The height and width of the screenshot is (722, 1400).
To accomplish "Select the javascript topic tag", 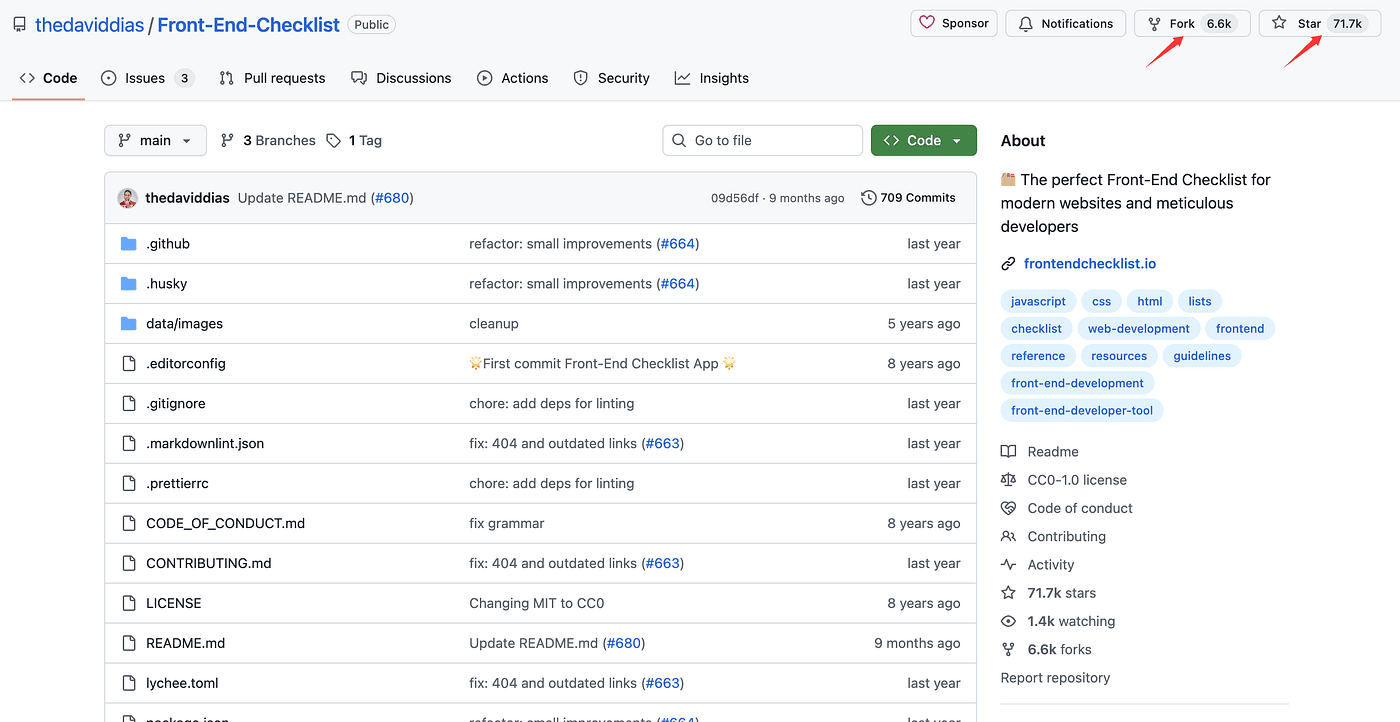I will click(1038, 301).
